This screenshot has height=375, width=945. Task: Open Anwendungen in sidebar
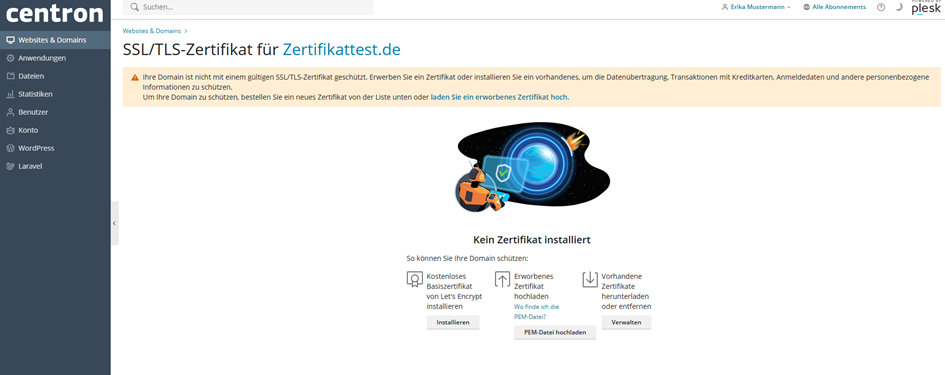tap(55, 58)
